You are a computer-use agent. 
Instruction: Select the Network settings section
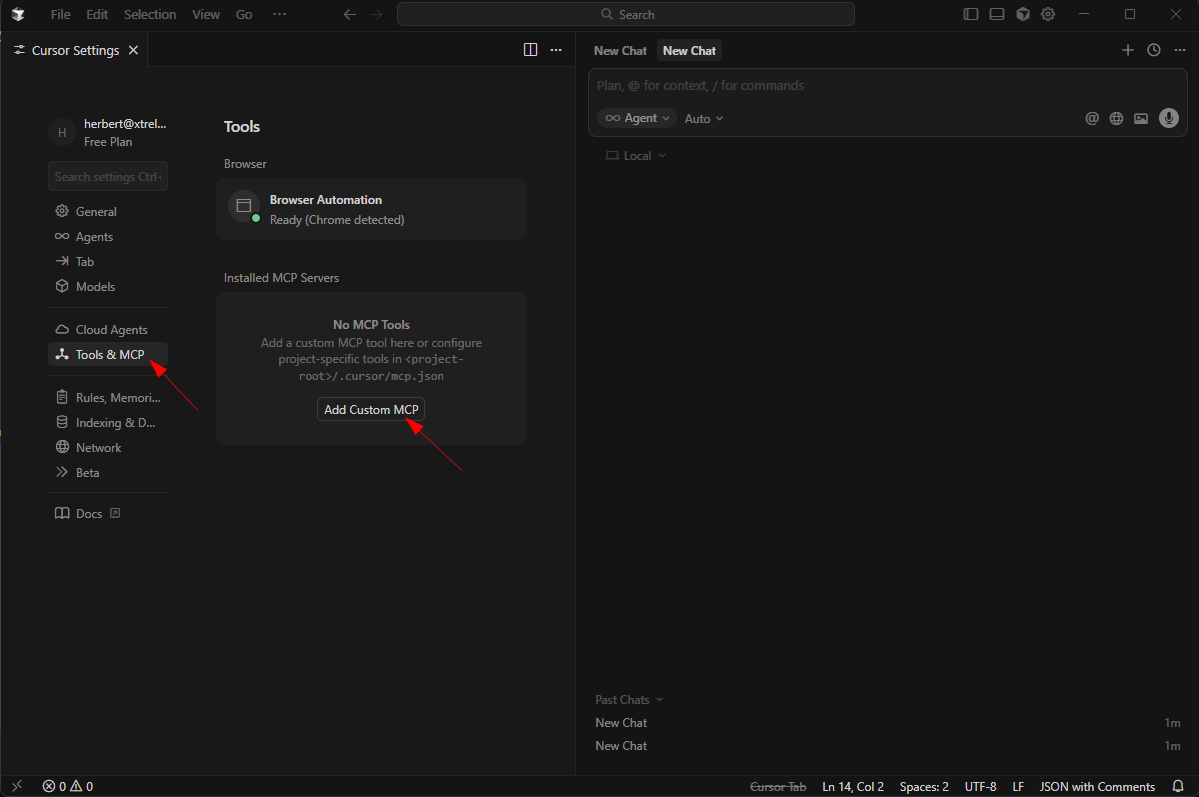pos(98,447)
